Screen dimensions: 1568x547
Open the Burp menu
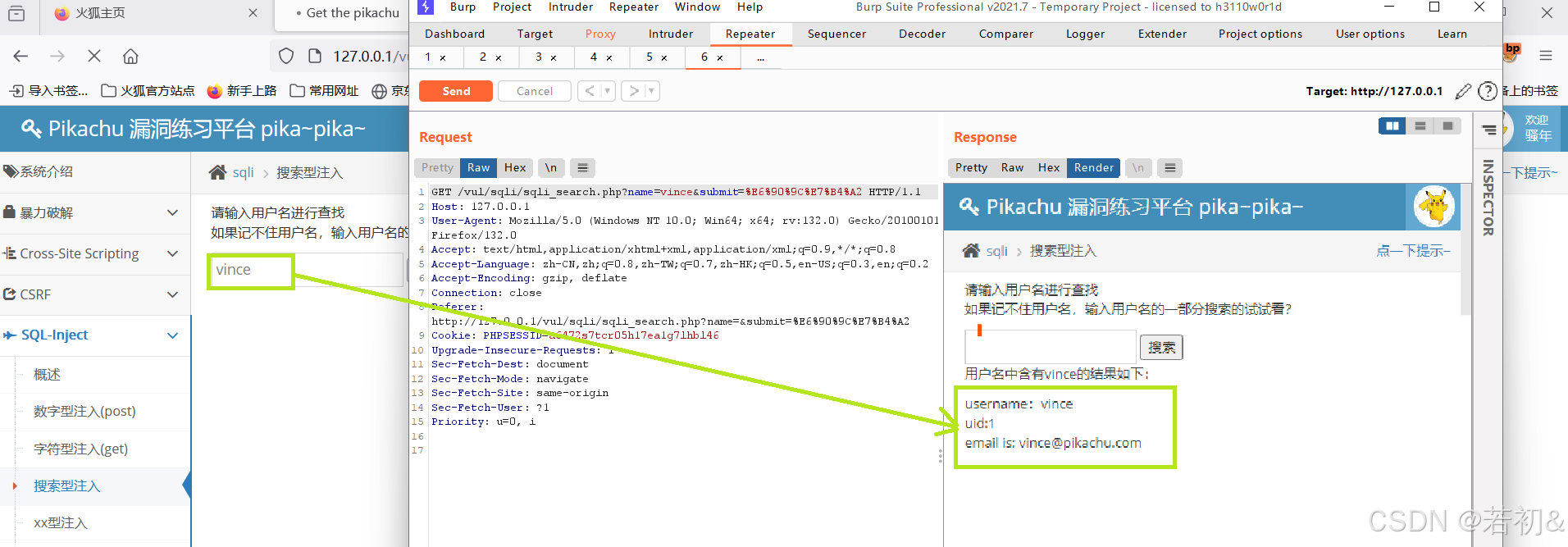pyautogui.click(x=463, y=7)
